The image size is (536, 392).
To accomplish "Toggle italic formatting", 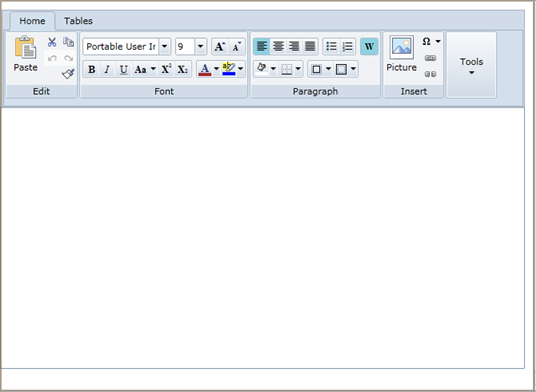I will [107, 69].
